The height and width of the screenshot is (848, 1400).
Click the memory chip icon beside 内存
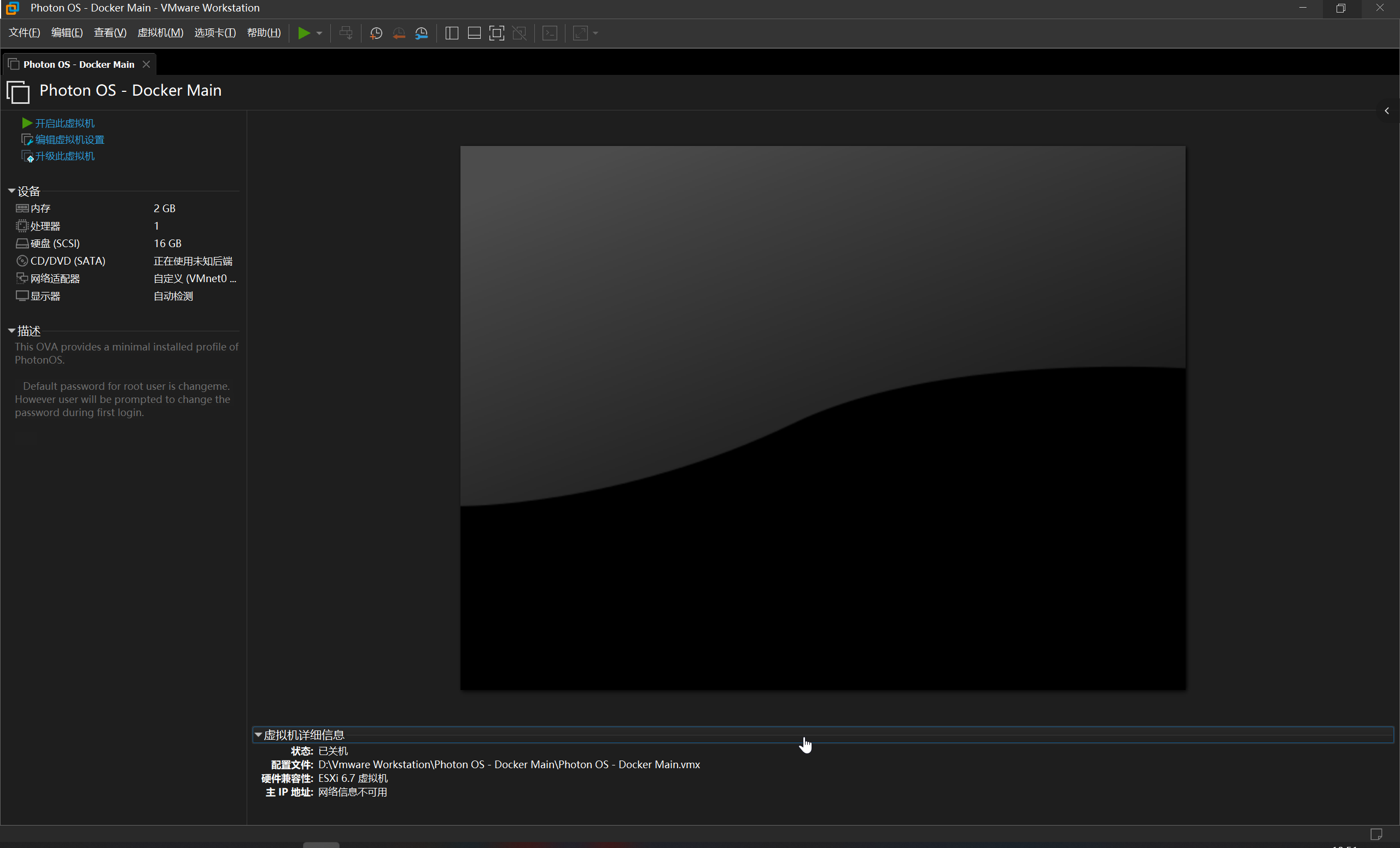(x=21, y=208)
